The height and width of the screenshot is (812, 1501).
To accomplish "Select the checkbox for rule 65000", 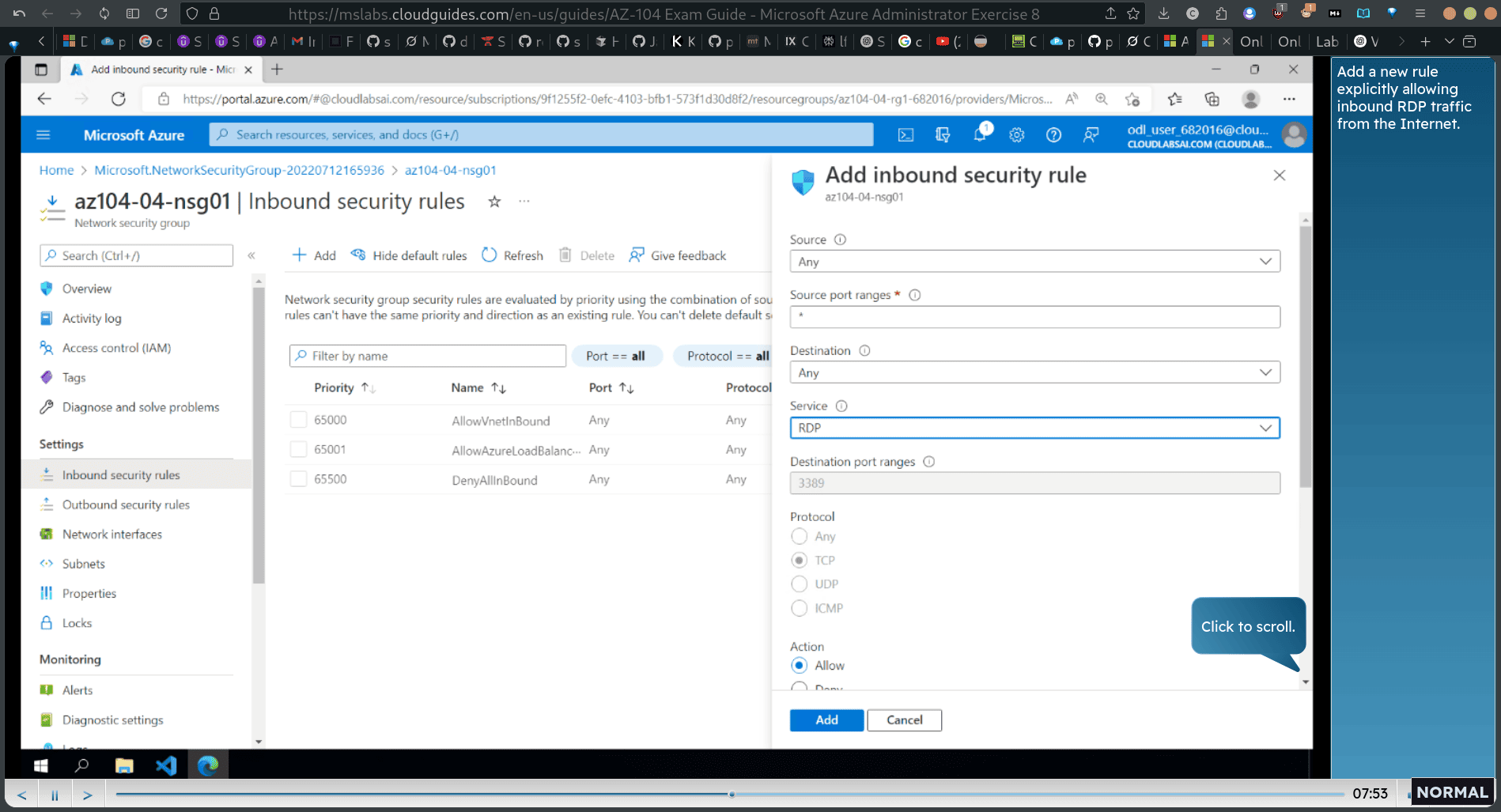I will [298, 420].
